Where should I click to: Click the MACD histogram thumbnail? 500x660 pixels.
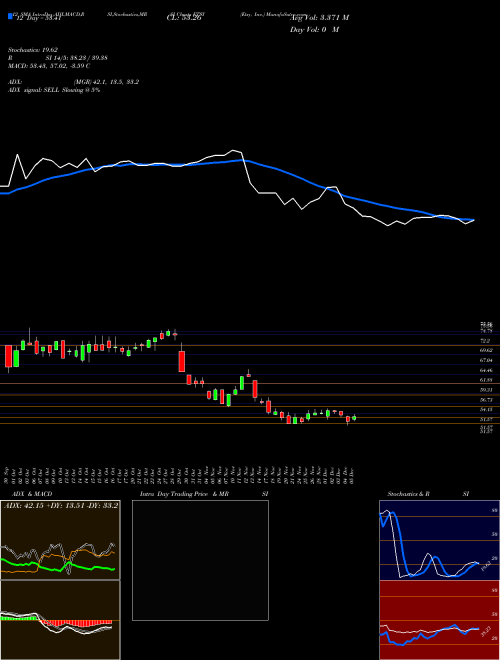pos(60,620)
